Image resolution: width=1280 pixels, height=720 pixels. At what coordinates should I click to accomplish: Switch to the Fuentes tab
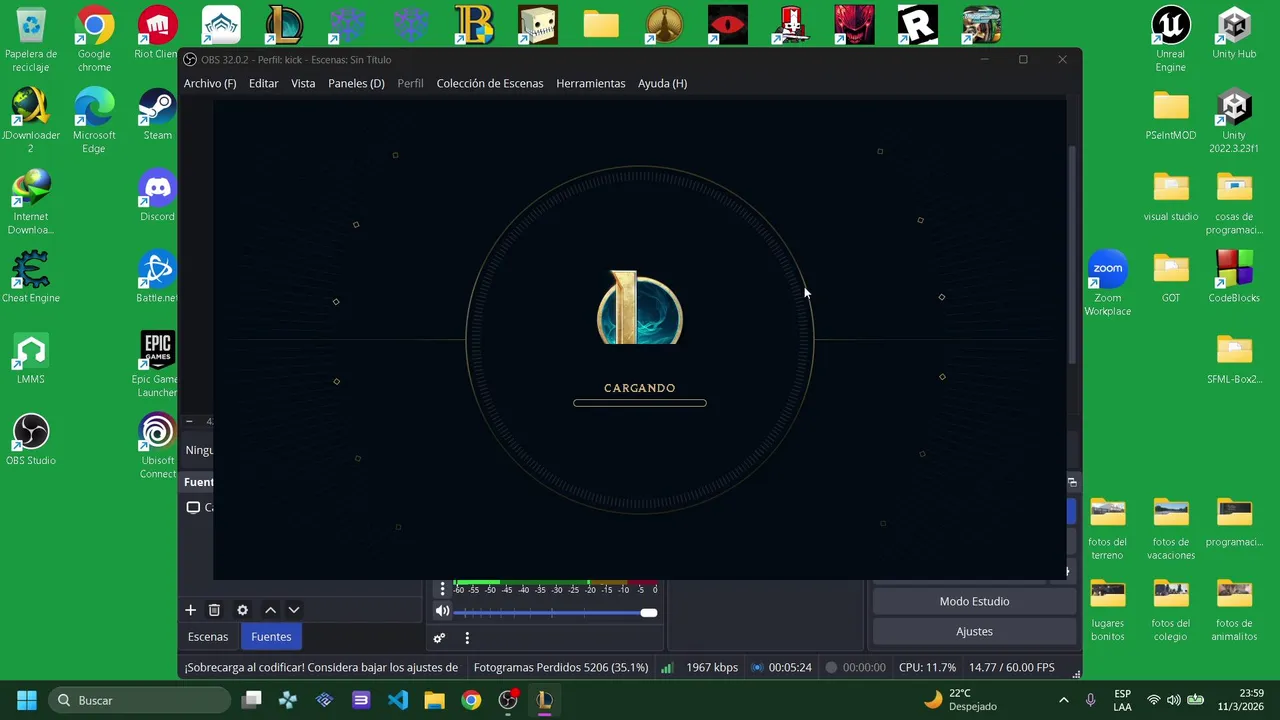coord(271,637)
